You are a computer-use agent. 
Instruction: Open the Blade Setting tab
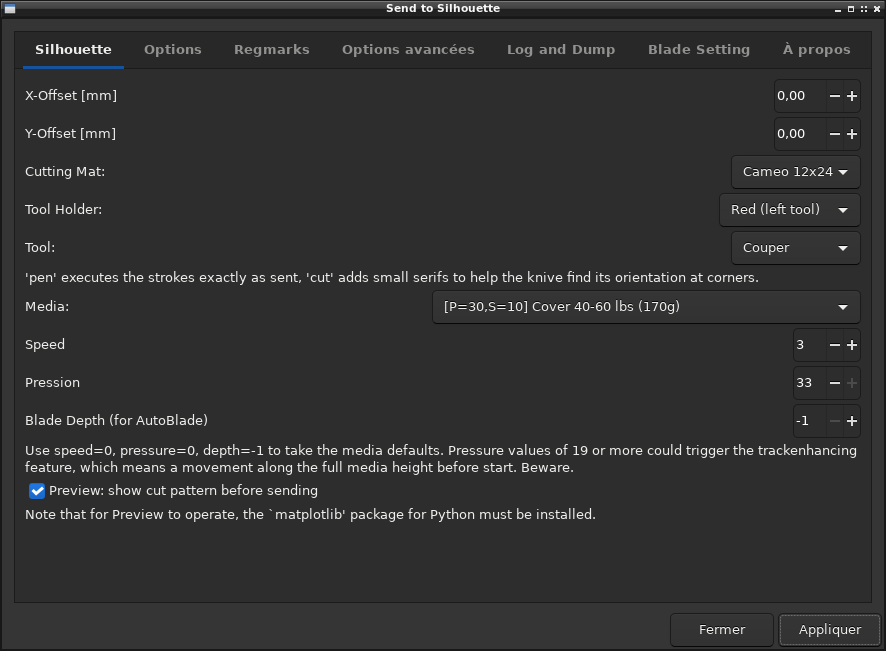pos(698,49)
